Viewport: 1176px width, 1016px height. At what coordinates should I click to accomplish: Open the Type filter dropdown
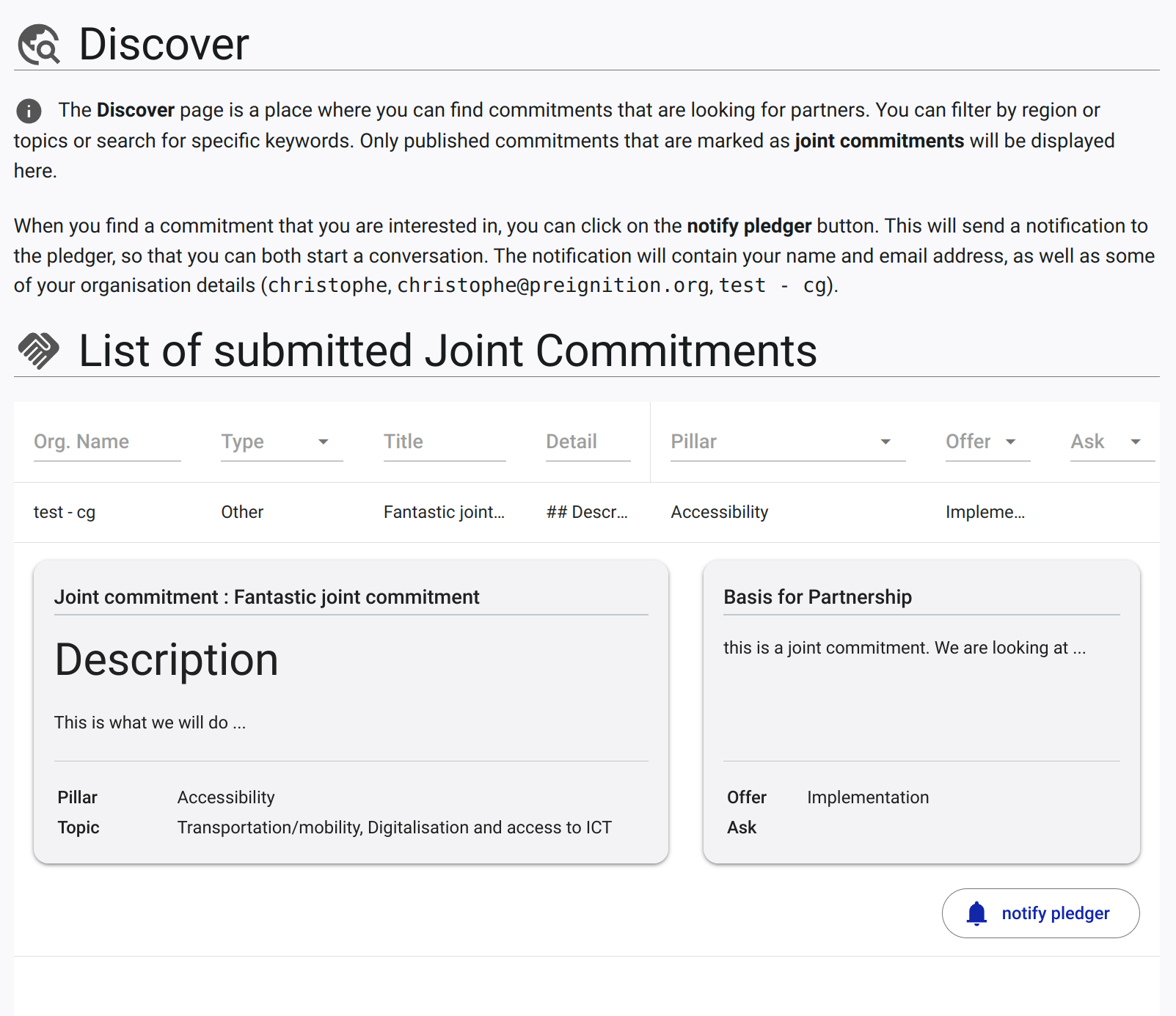click(282, 442)
